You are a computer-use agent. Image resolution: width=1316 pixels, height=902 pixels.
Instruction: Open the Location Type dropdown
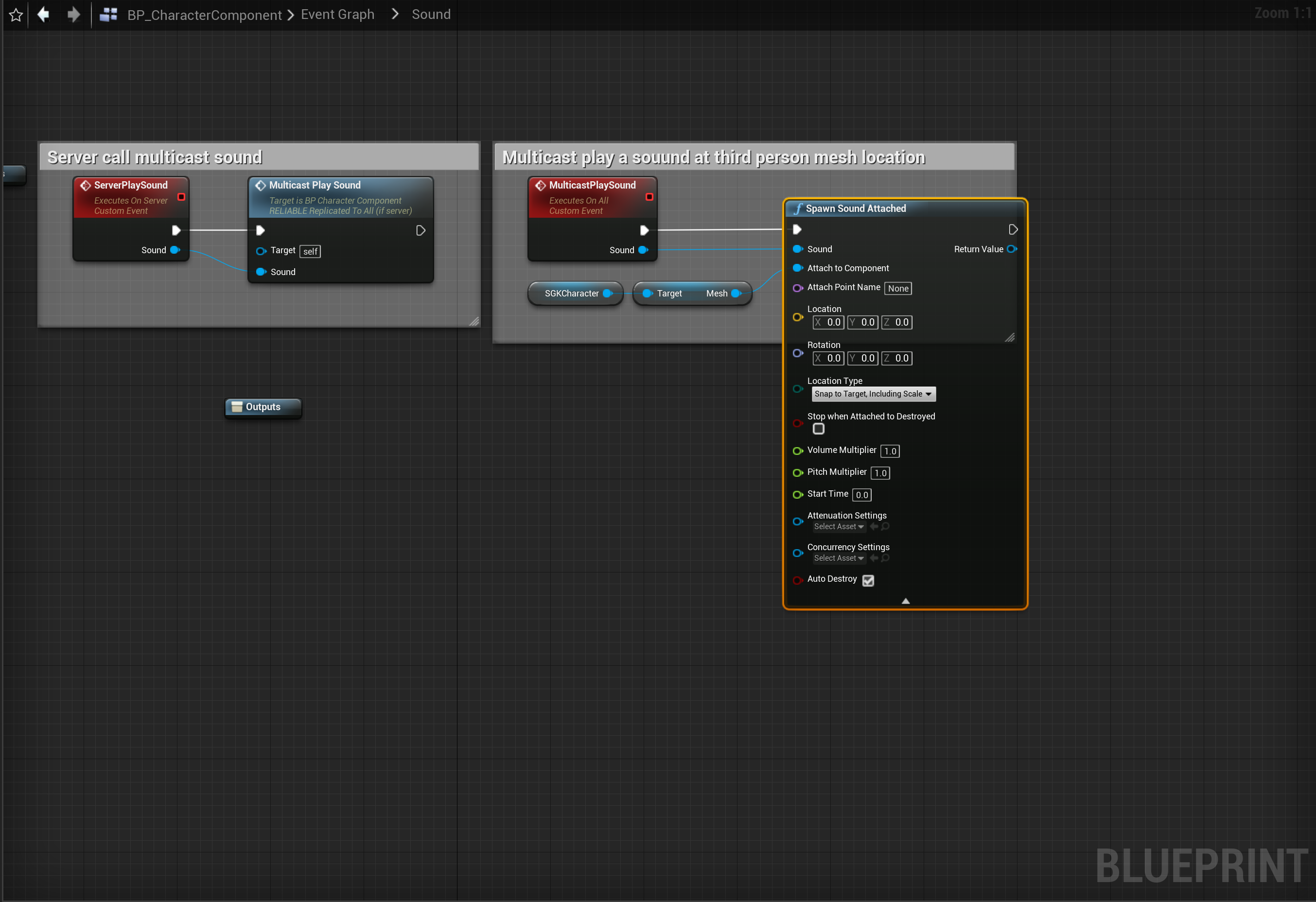tap(873, 394)
